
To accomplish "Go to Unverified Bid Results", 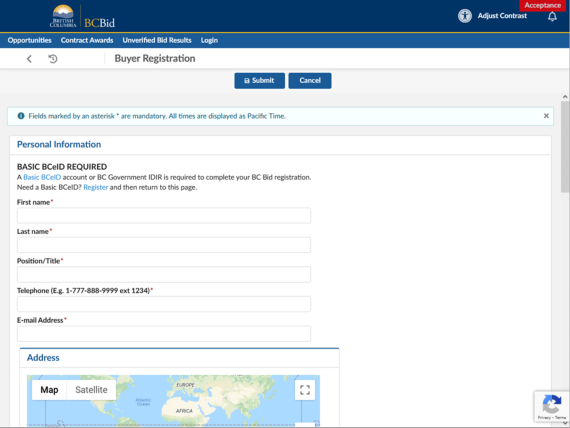I will (157, 40).
